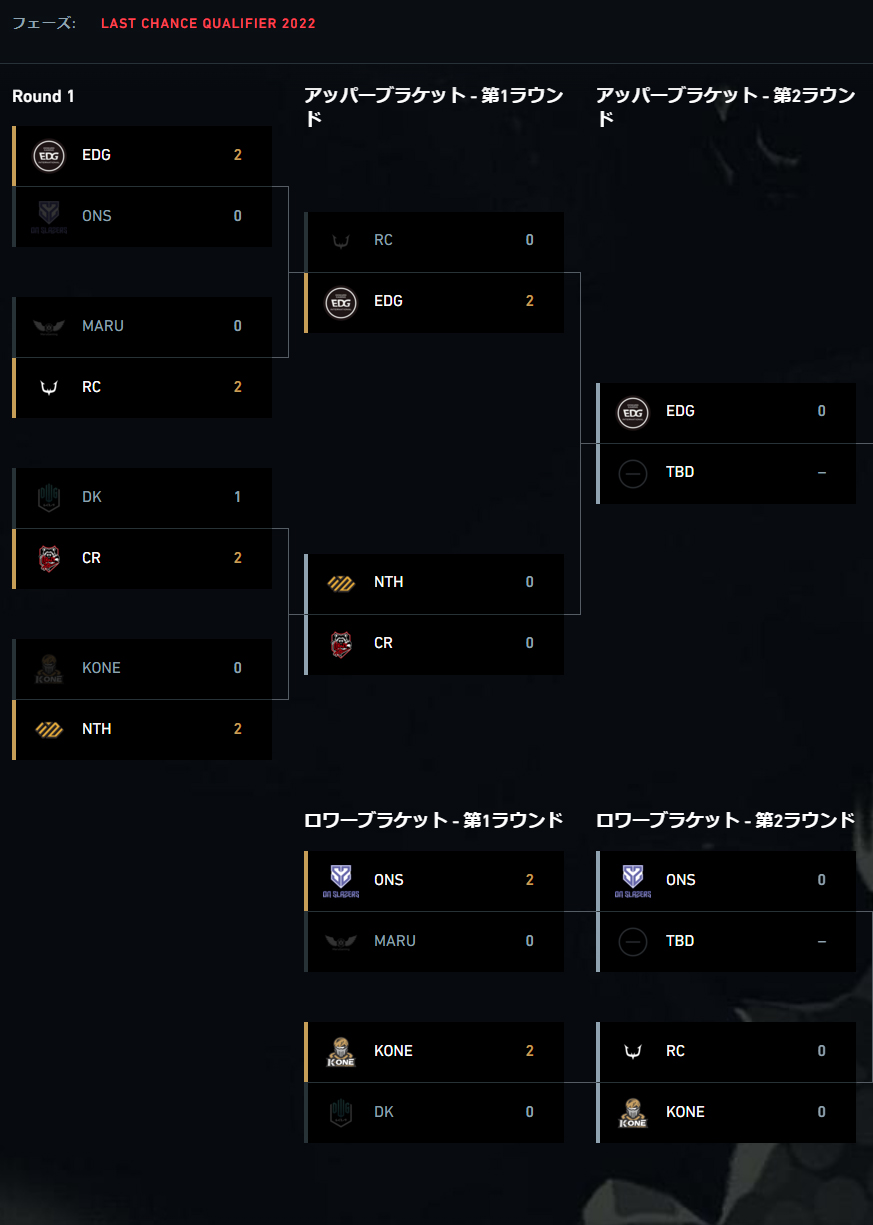Click the NTH striped logo in Round 1

pyautogui.click(x=49, y=729)
